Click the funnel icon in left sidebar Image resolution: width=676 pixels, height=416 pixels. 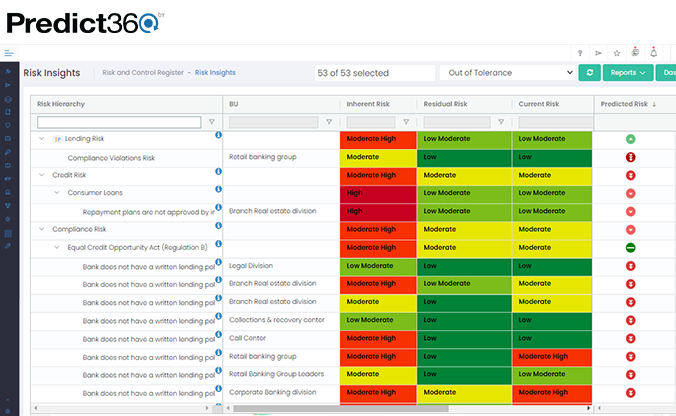[8, 206]
